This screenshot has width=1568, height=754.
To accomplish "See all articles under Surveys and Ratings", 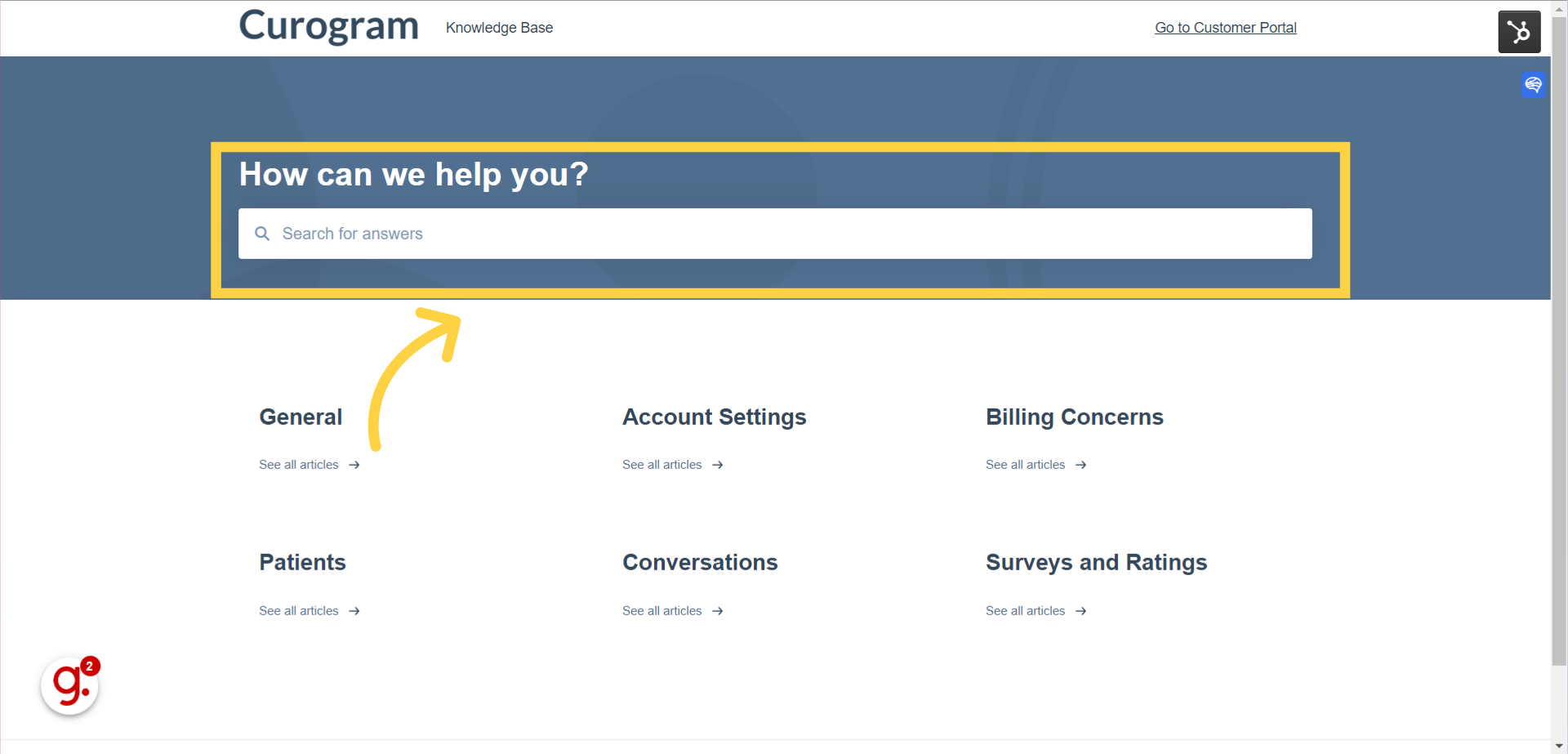I will point(1026,611).
